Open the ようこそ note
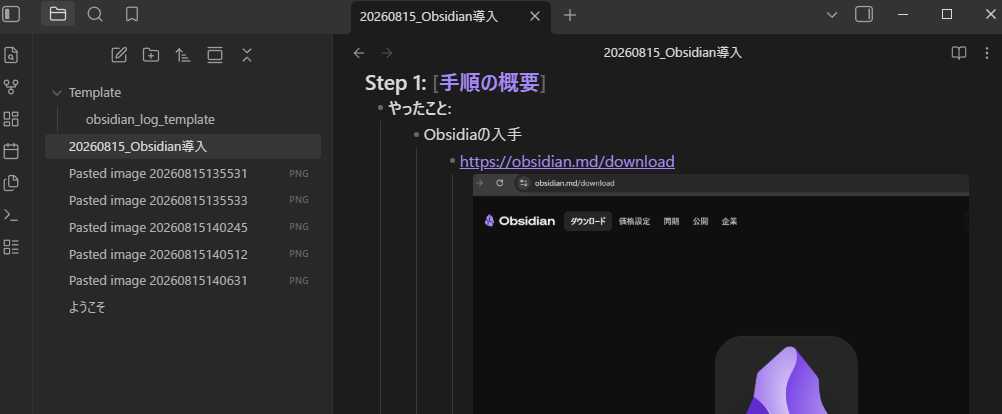The image size is (1002, 414). point(183,307)
